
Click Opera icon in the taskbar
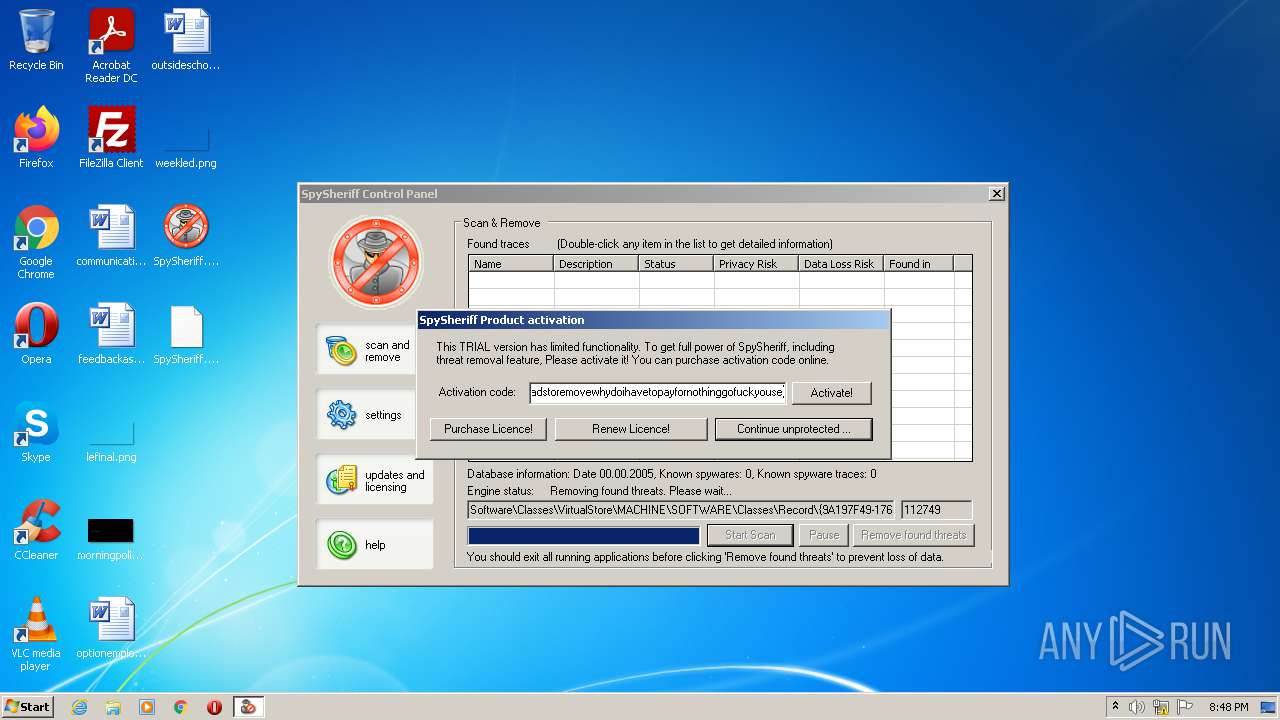click(x=214, y=707)
